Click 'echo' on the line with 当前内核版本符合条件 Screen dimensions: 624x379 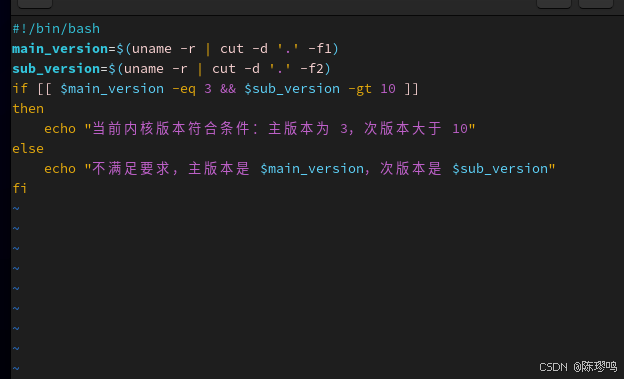60,129
